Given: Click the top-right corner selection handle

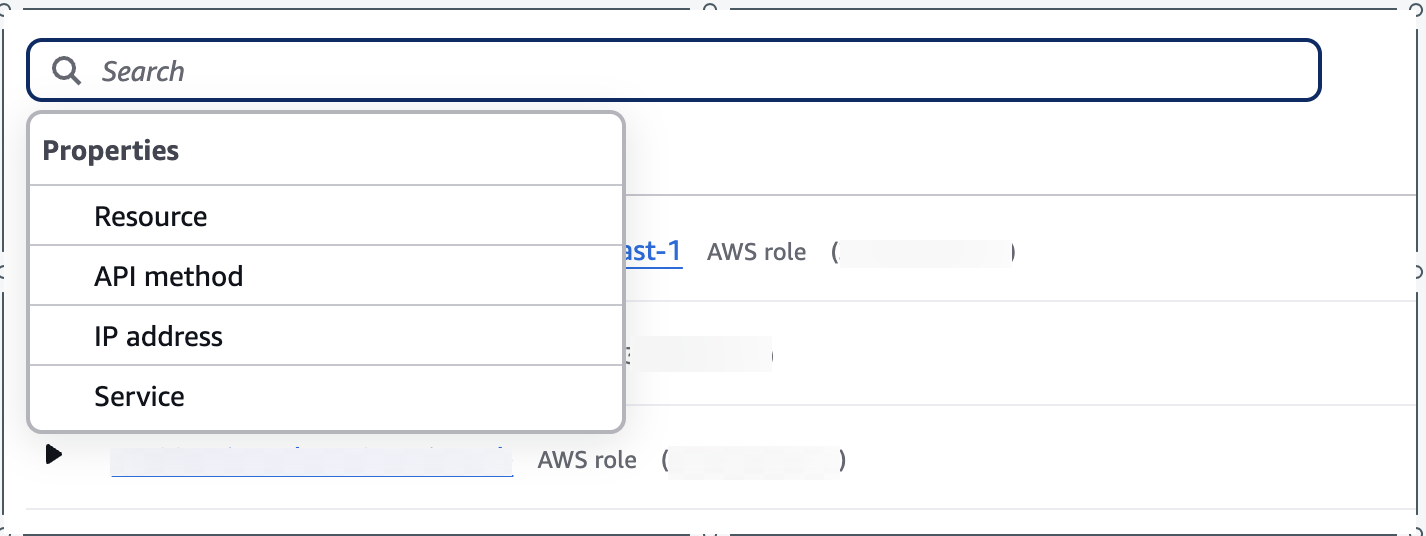Looking at the screenshot, I should click(x=1420, y=6).
